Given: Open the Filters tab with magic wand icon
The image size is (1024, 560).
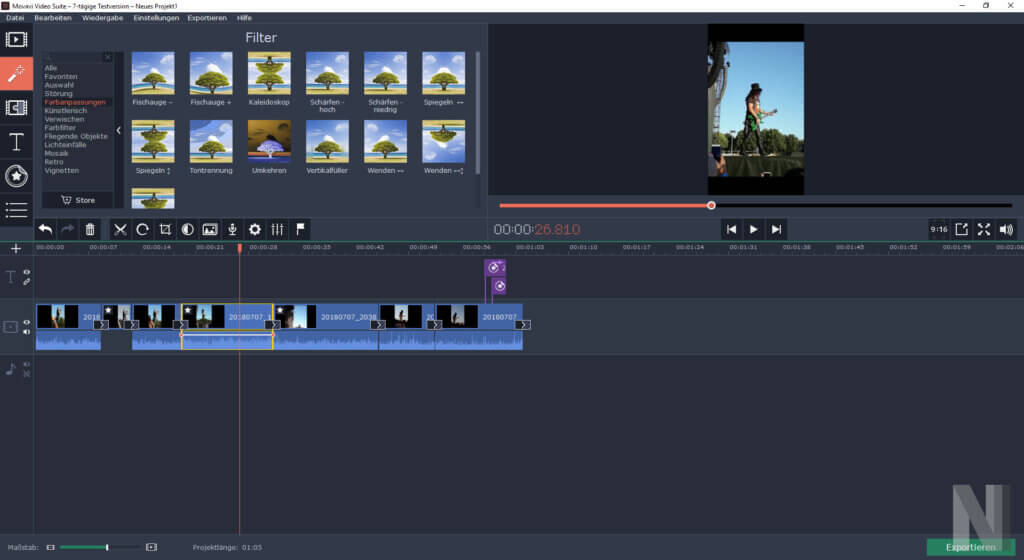Looking at the screenshot, I should pos(16,73).
